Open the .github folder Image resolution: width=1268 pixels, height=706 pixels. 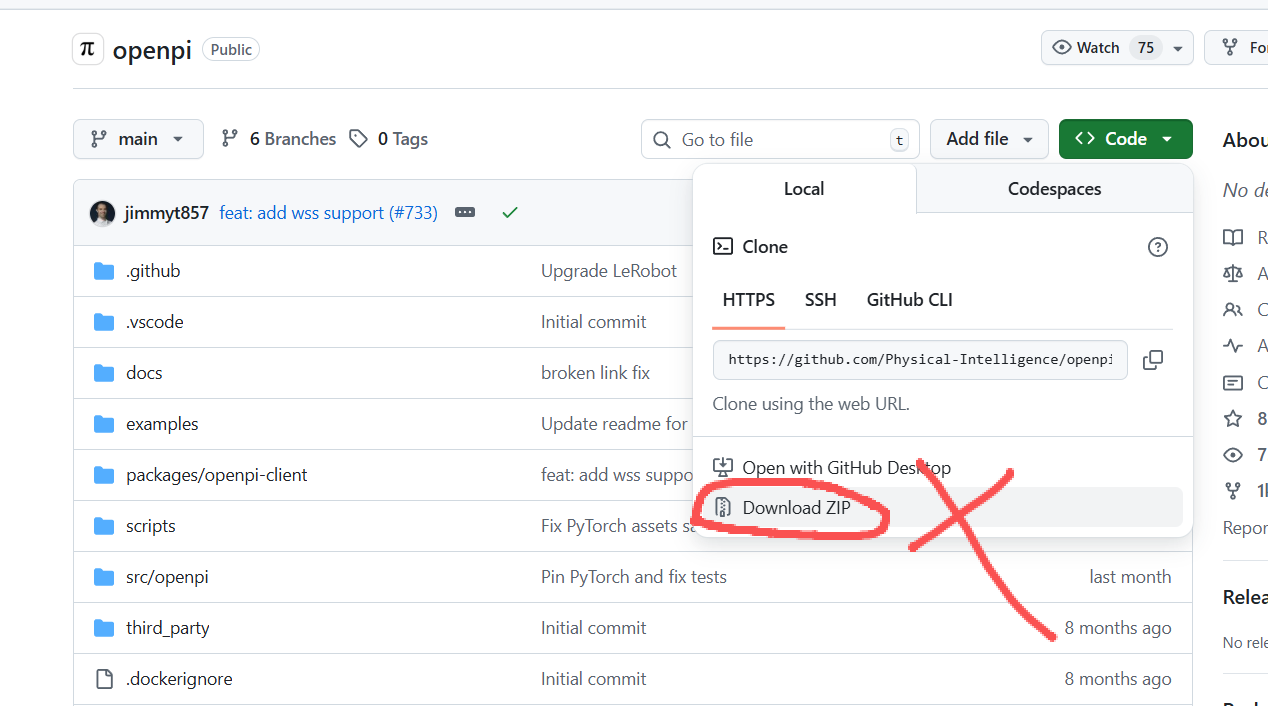153,271
